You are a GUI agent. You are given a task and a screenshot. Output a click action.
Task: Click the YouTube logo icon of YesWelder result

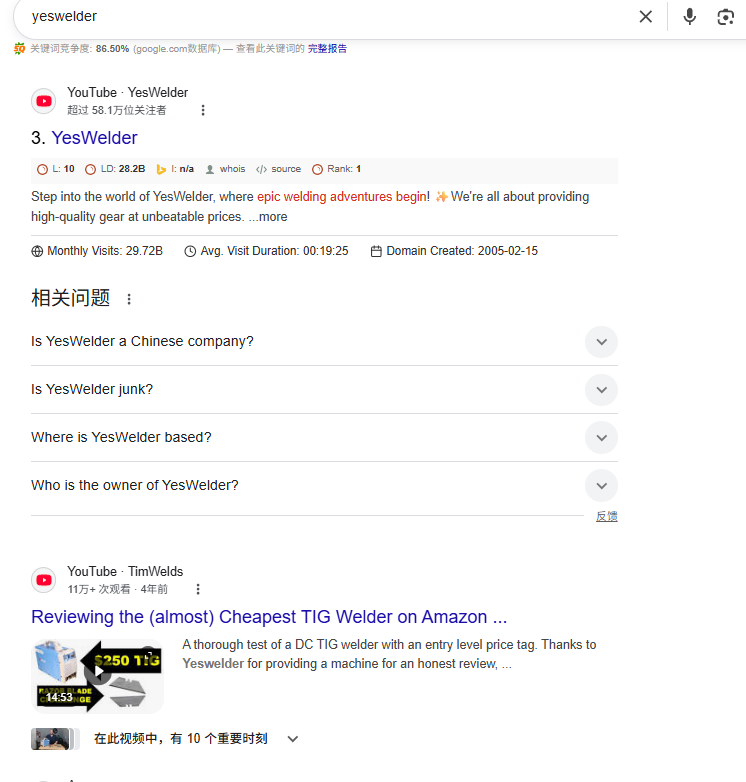43,101
